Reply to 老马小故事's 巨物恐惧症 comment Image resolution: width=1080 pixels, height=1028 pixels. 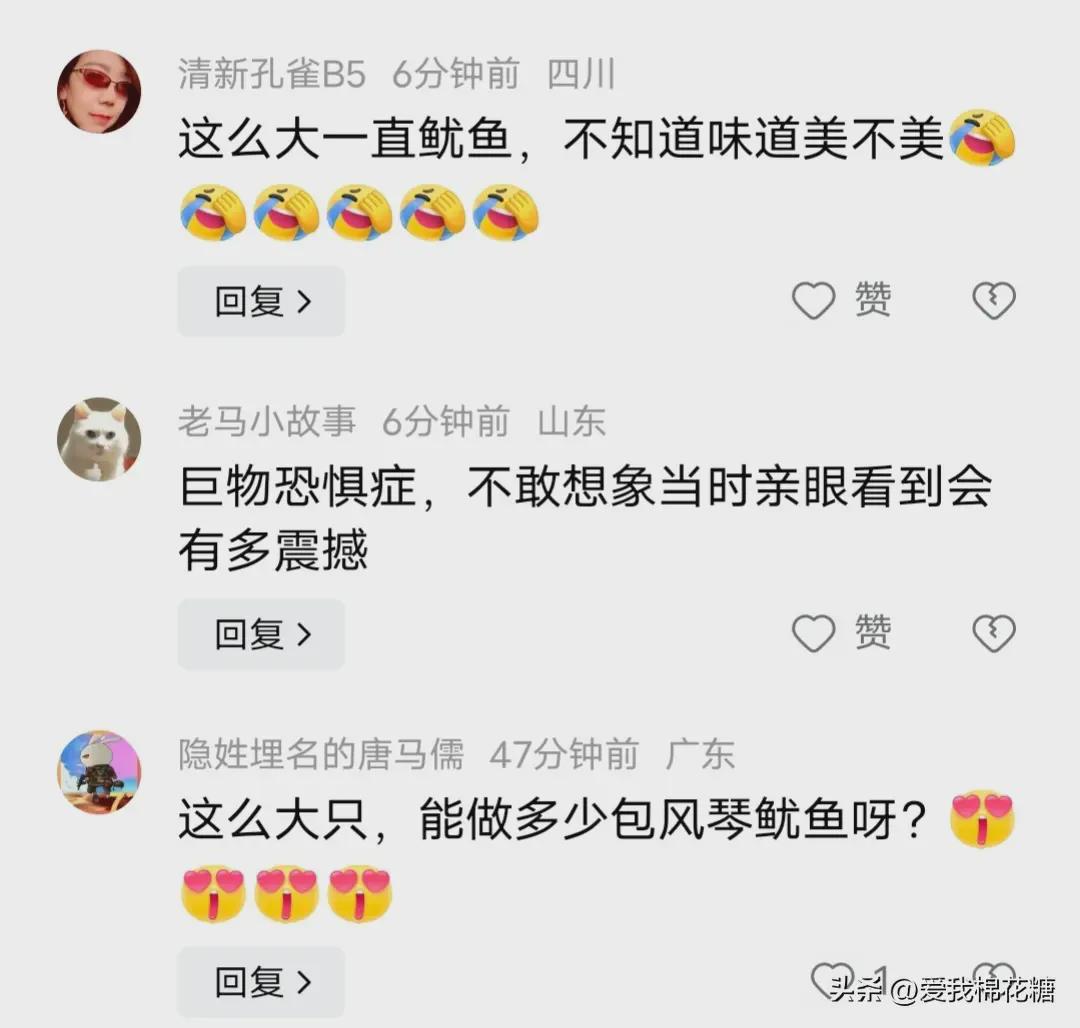coord(261,634)
